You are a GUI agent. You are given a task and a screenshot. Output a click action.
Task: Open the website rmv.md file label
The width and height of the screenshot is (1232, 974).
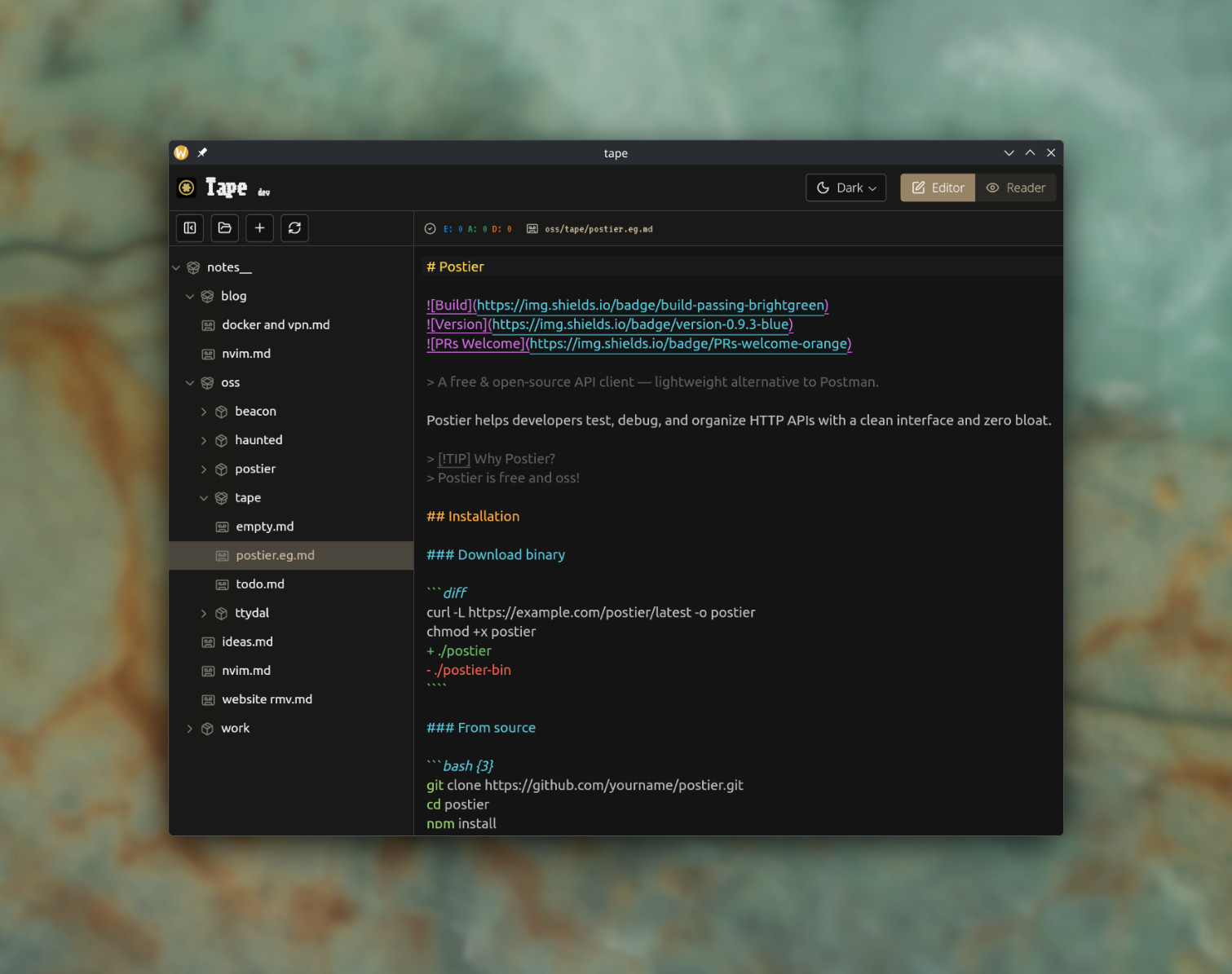click(x=267, y=700)
